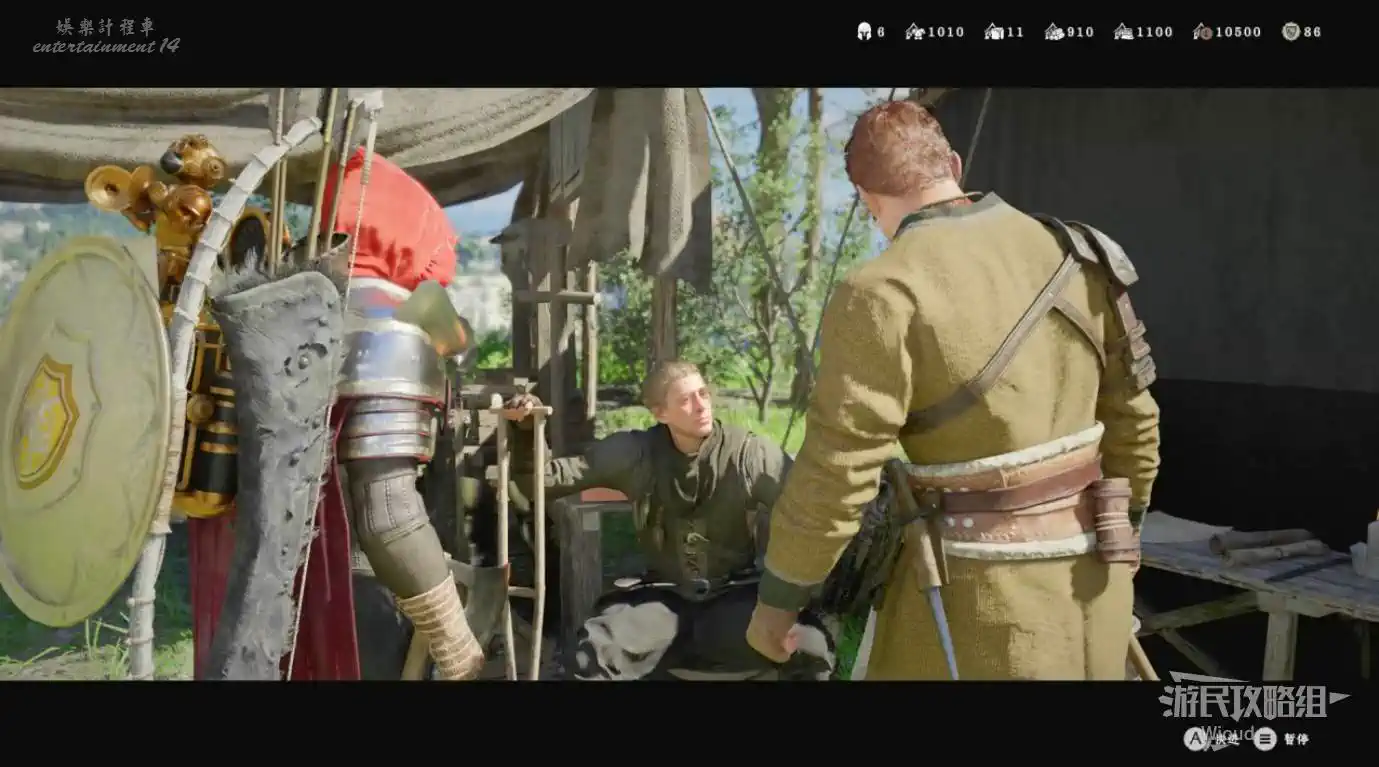Click the coin icon beside 10500
Screen dimensions: 1379x767
(1202, 31)
